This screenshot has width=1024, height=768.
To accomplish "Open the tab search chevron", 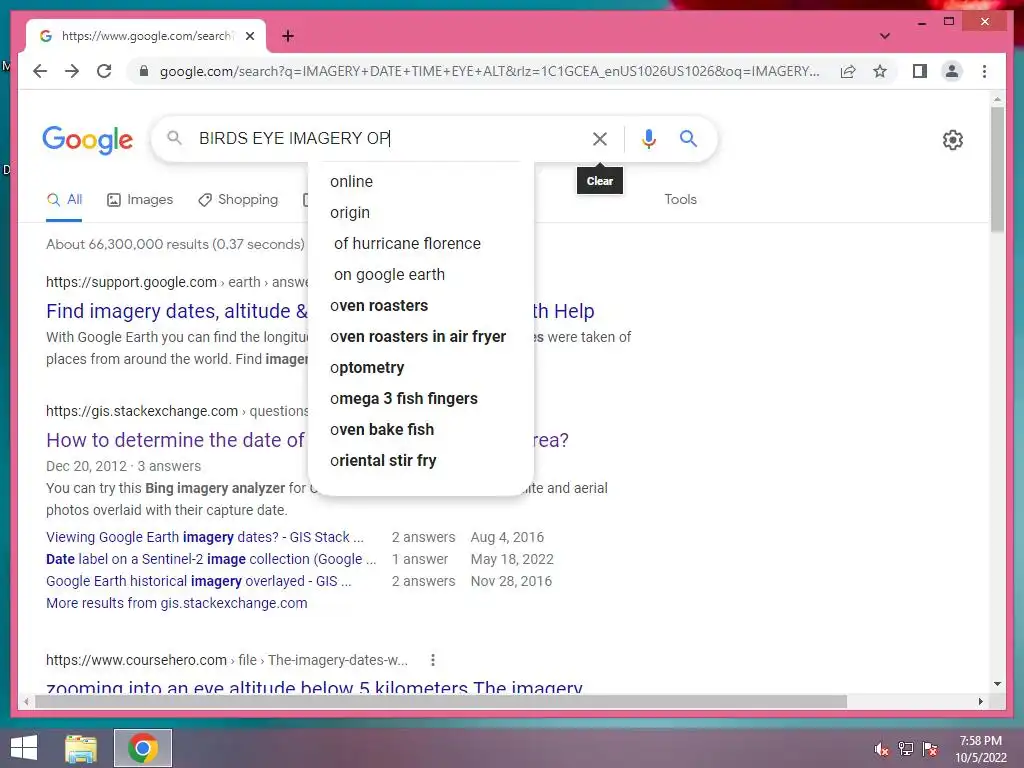I will click(x=885, y=36).
